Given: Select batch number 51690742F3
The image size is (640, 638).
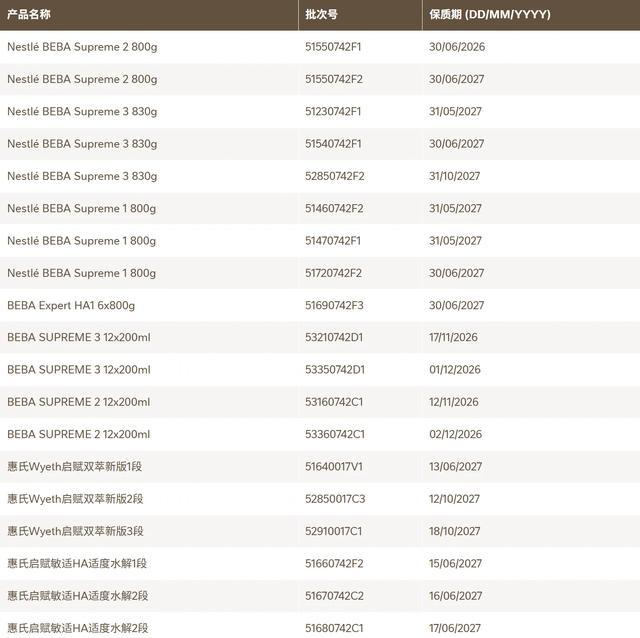Looking at the screenshot, I should tap(334, 305).
